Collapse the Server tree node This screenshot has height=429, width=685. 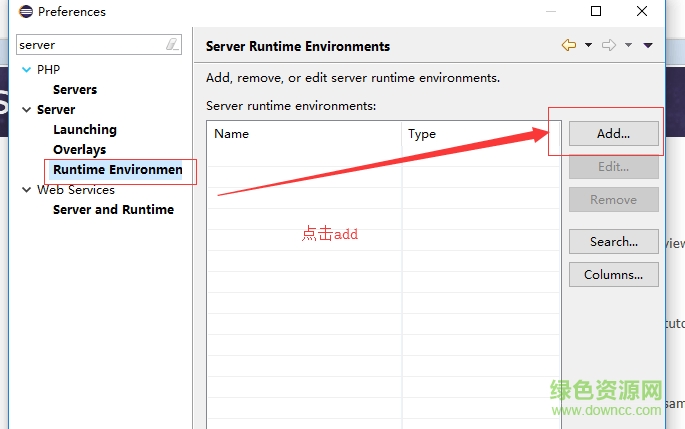tap(27, 110)
